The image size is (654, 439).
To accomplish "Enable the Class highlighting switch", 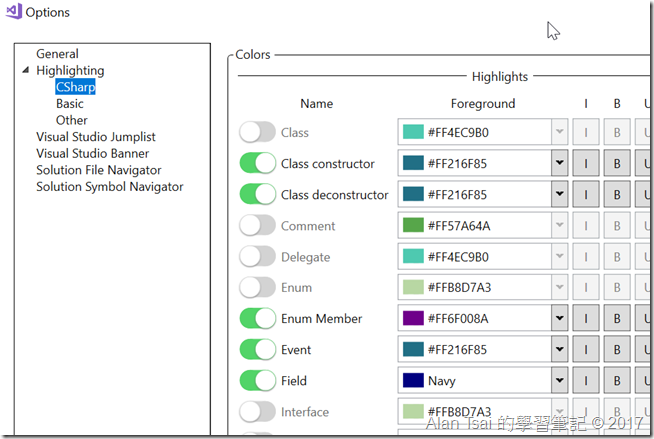I will 257,133.
